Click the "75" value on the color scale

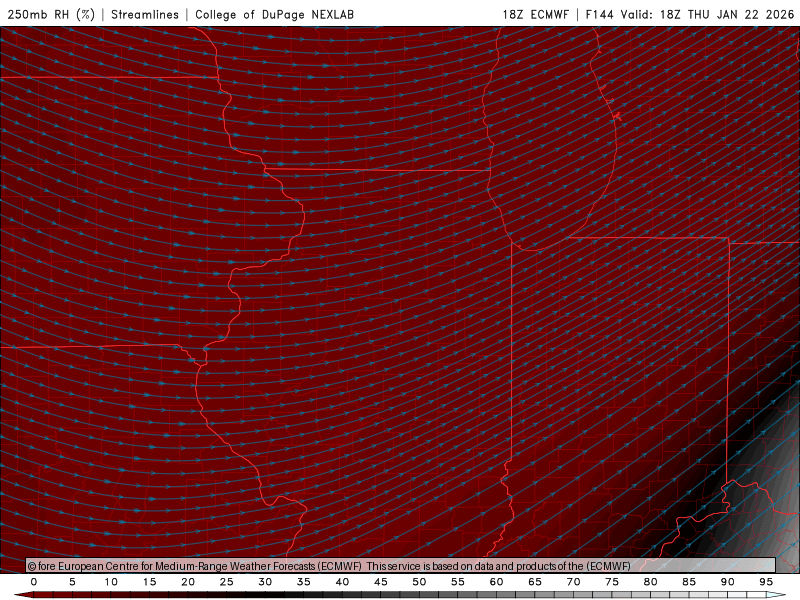(x=612, y=582)
